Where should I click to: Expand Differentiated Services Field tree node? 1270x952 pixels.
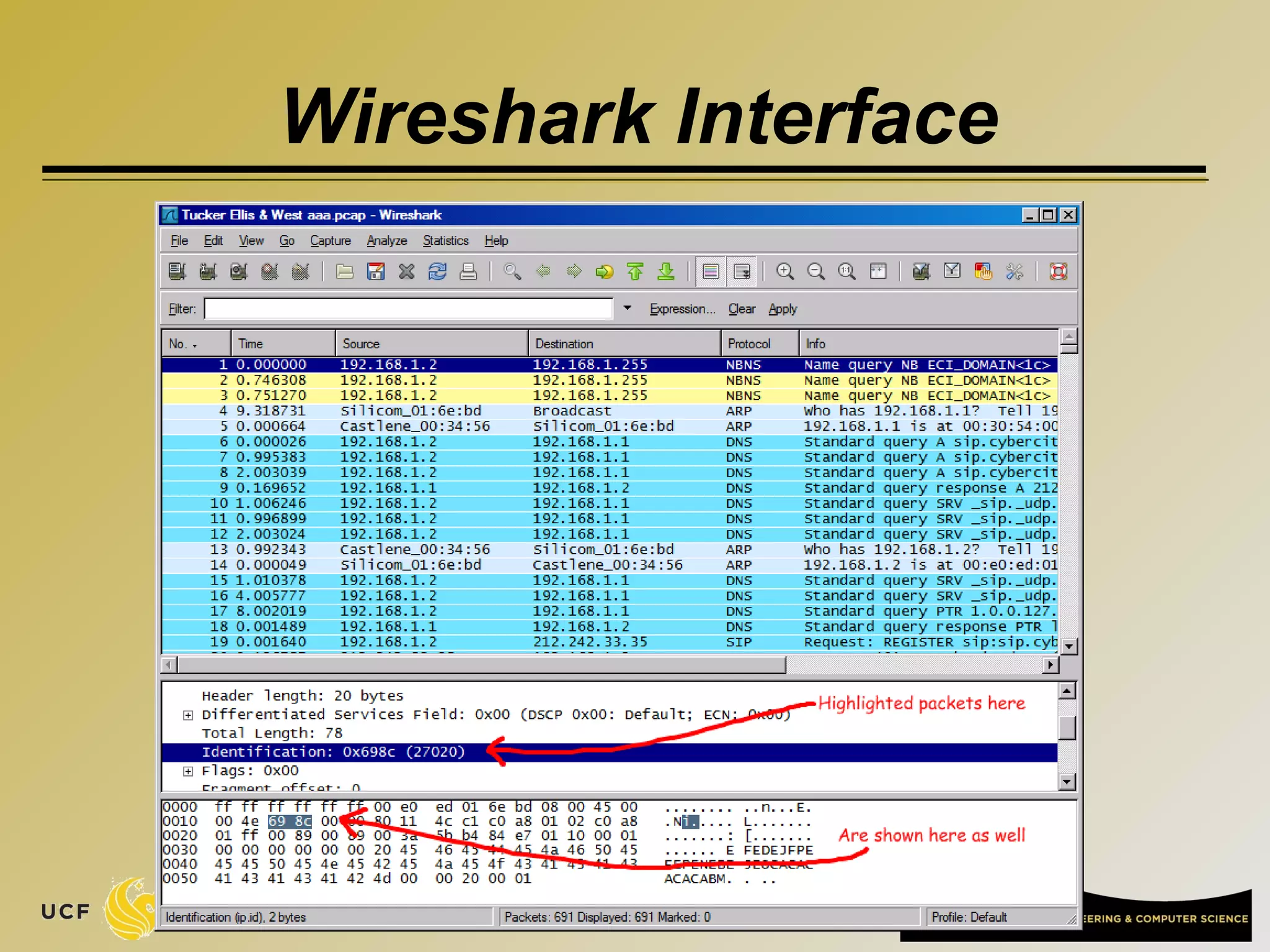point(187,715)
